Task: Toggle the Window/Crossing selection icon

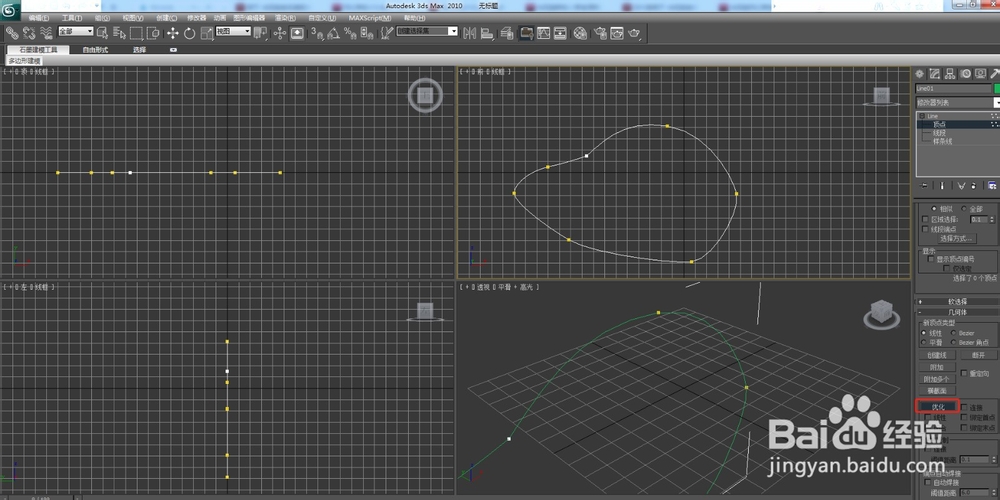Action: pos(154,33)
